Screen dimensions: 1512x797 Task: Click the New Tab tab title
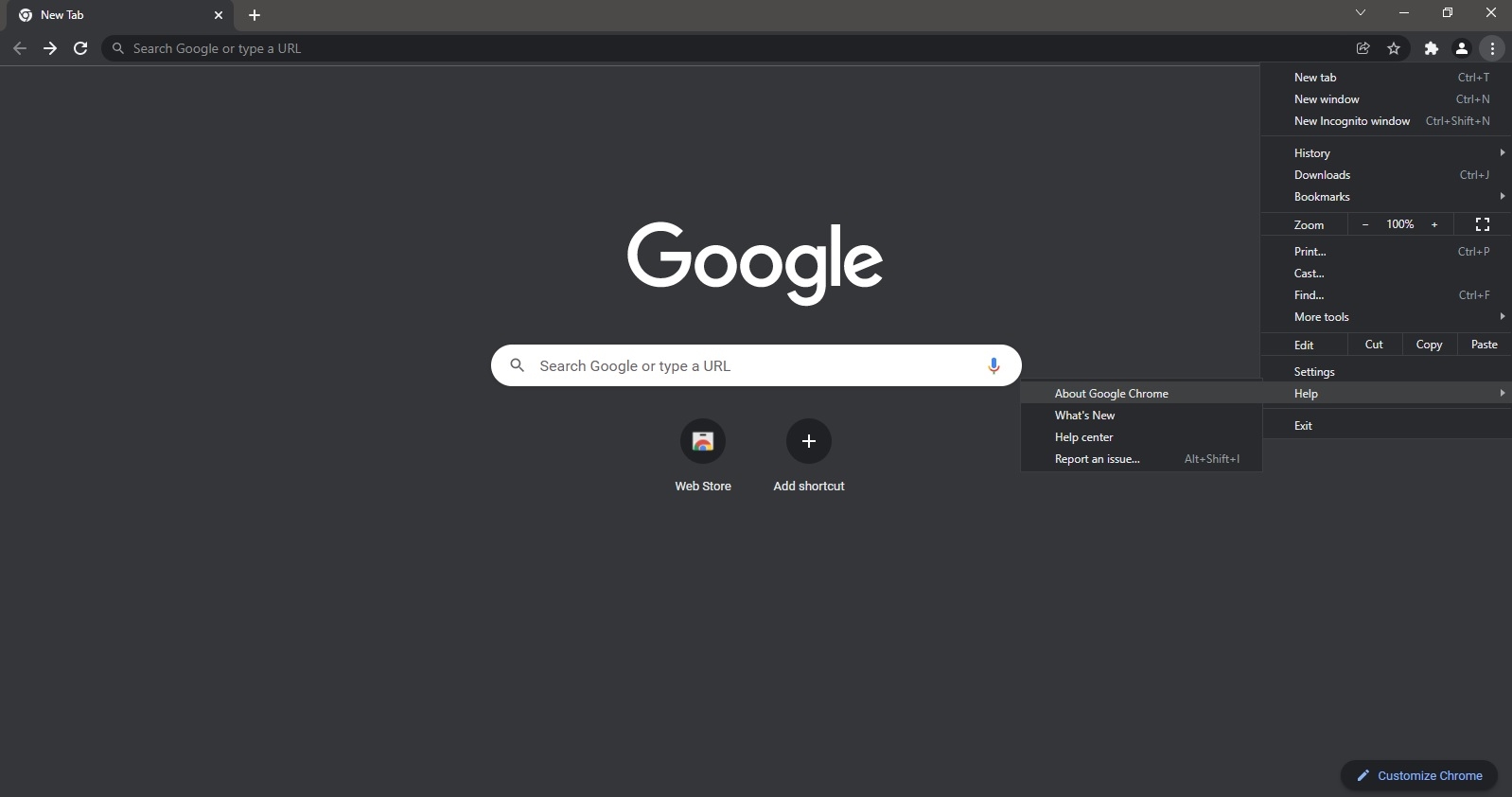(62, 15)
